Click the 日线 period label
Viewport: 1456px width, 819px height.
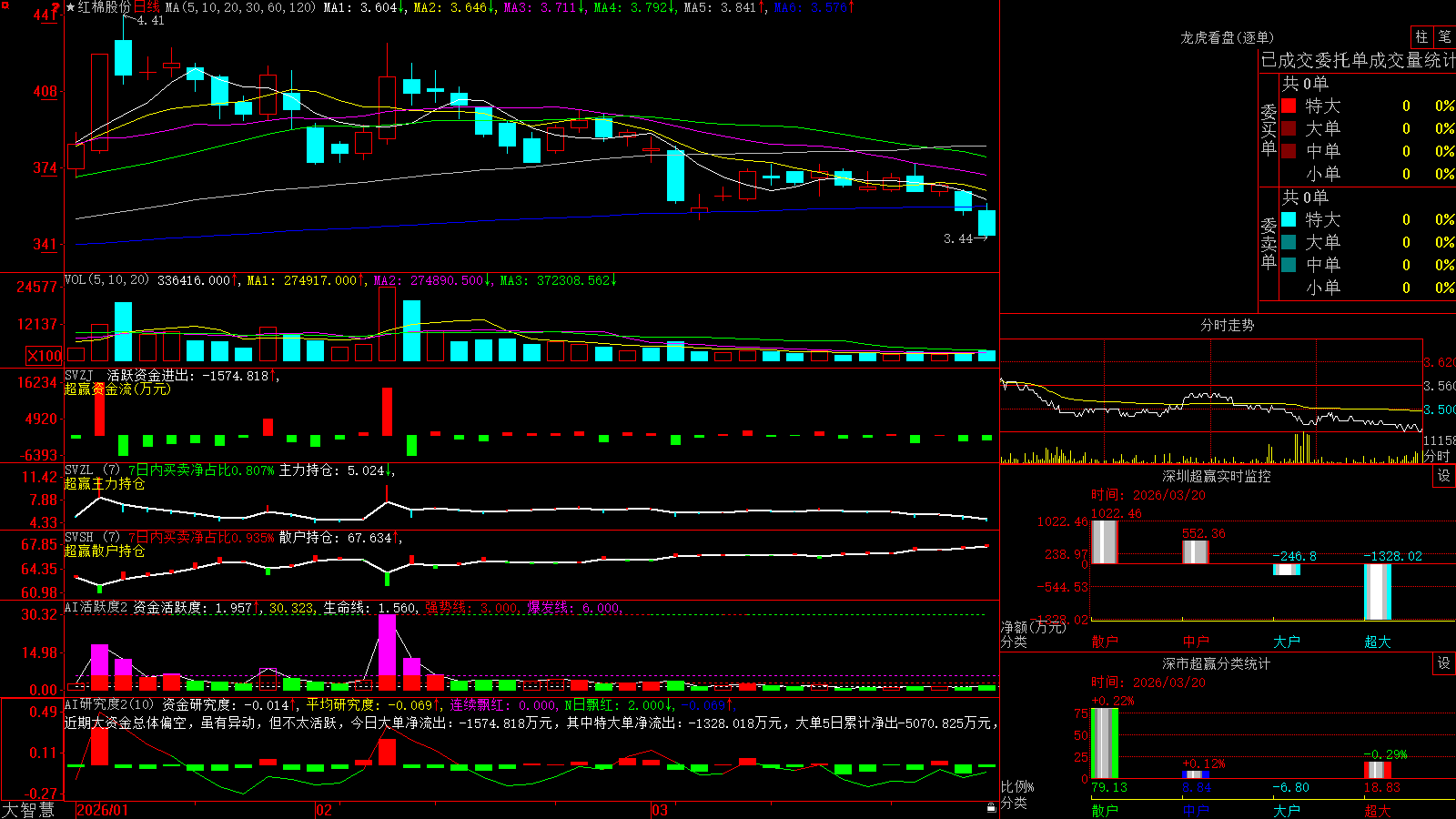tap(147, 7)
